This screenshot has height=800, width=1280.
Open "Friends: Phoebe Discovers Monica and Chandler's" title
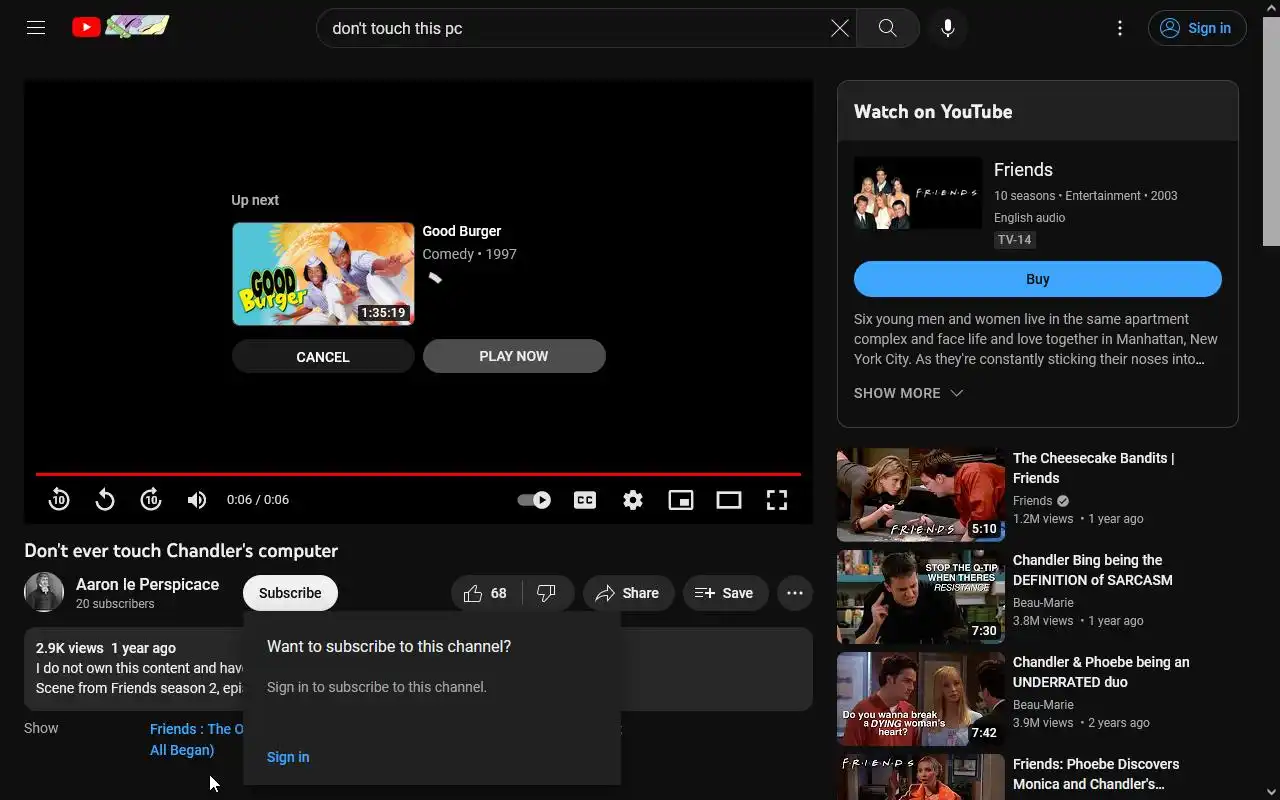click(x=1096, y=774)
